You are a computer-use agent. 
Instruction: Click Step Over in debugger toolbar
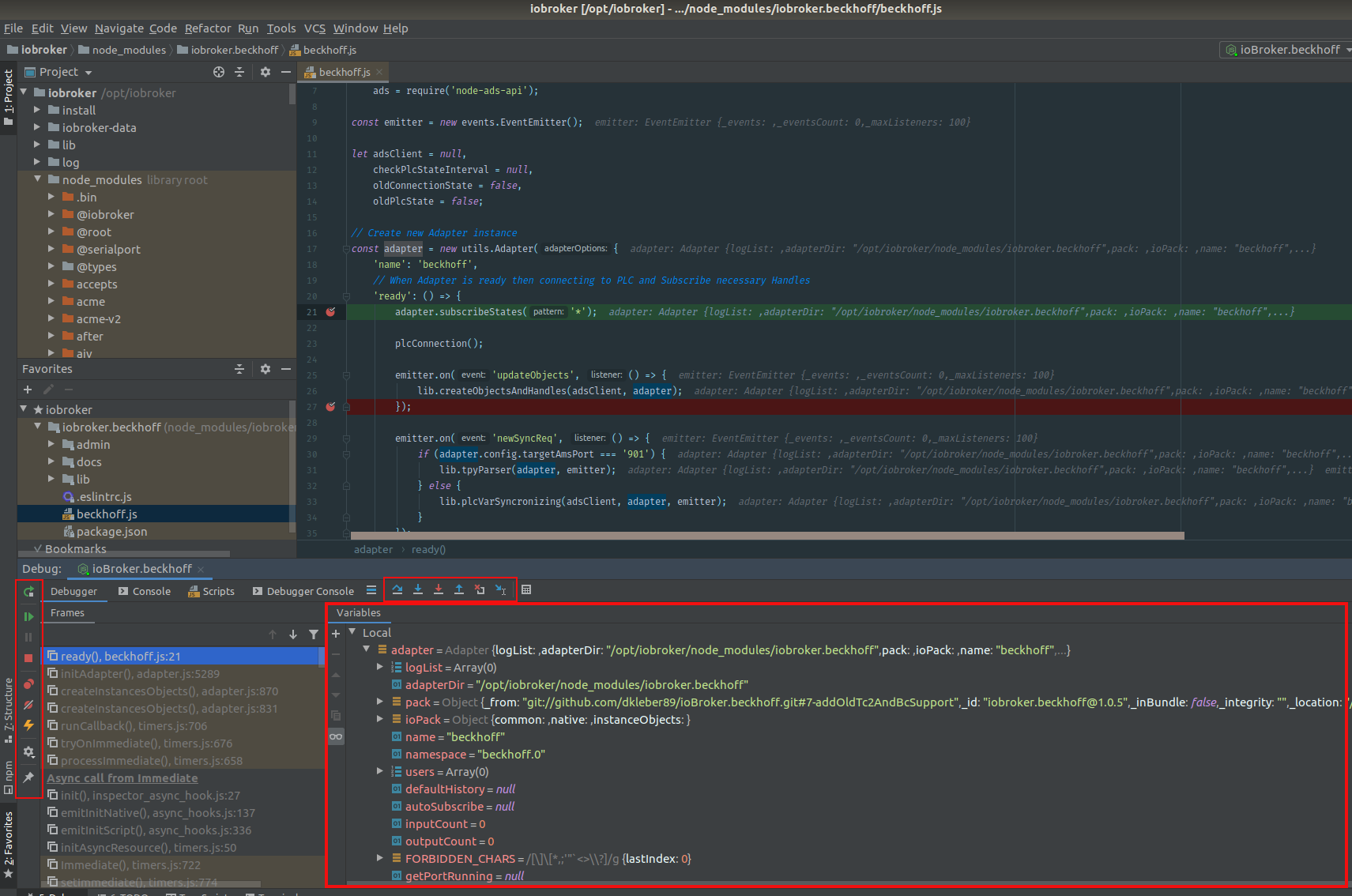click(x=397, y=589)
